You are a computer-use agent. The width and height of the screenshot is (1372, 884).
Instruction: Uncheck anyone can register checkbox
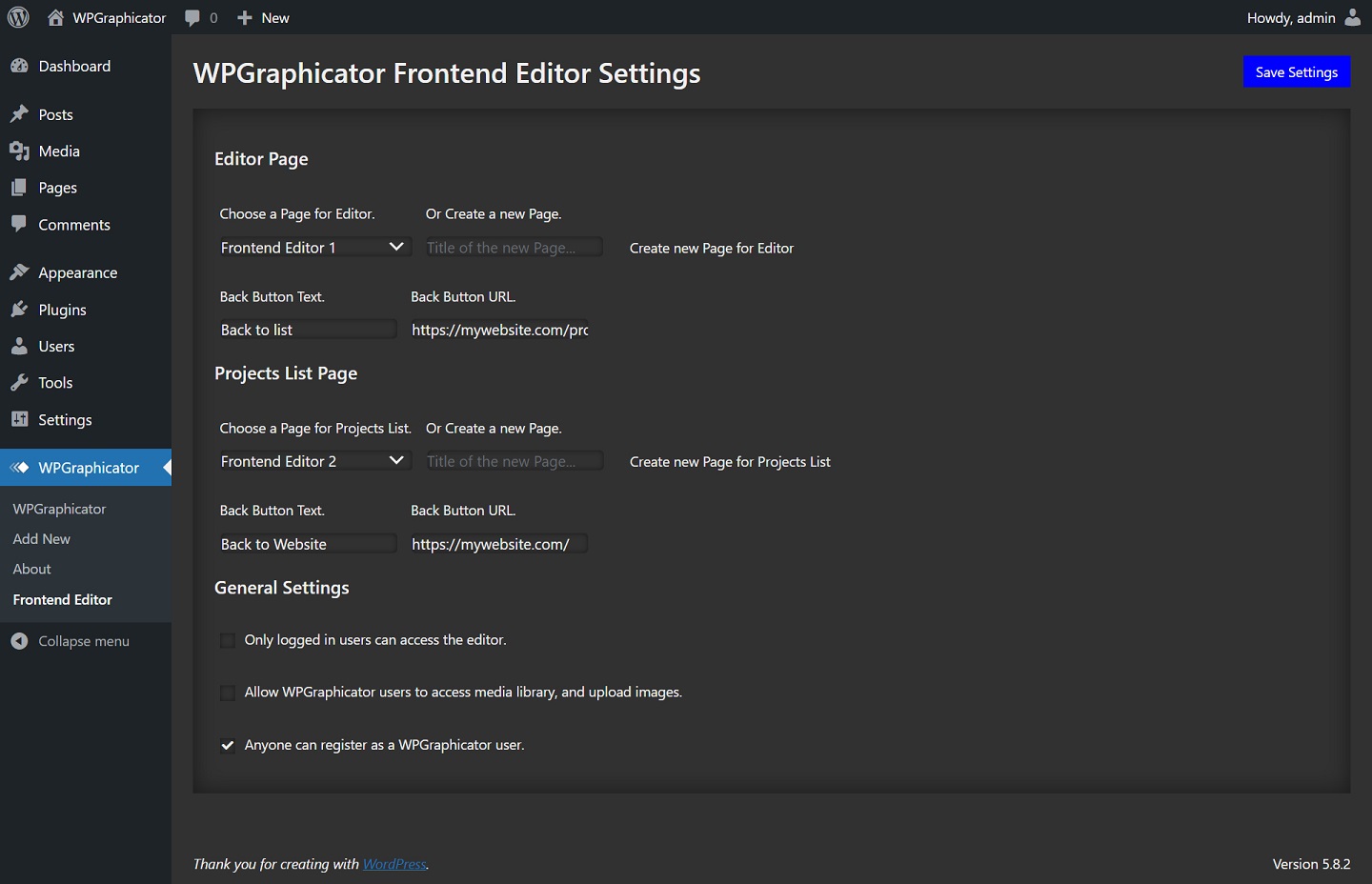228,746
